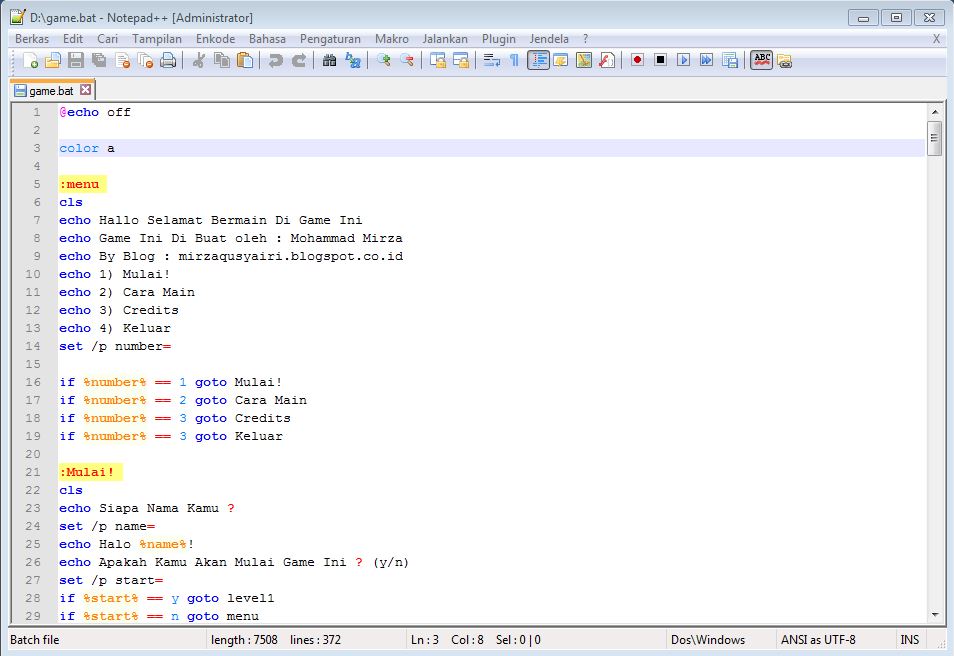Viewport: 954px width, 656px height.
Task: Toggle word wrap
Action: (490, 61)
